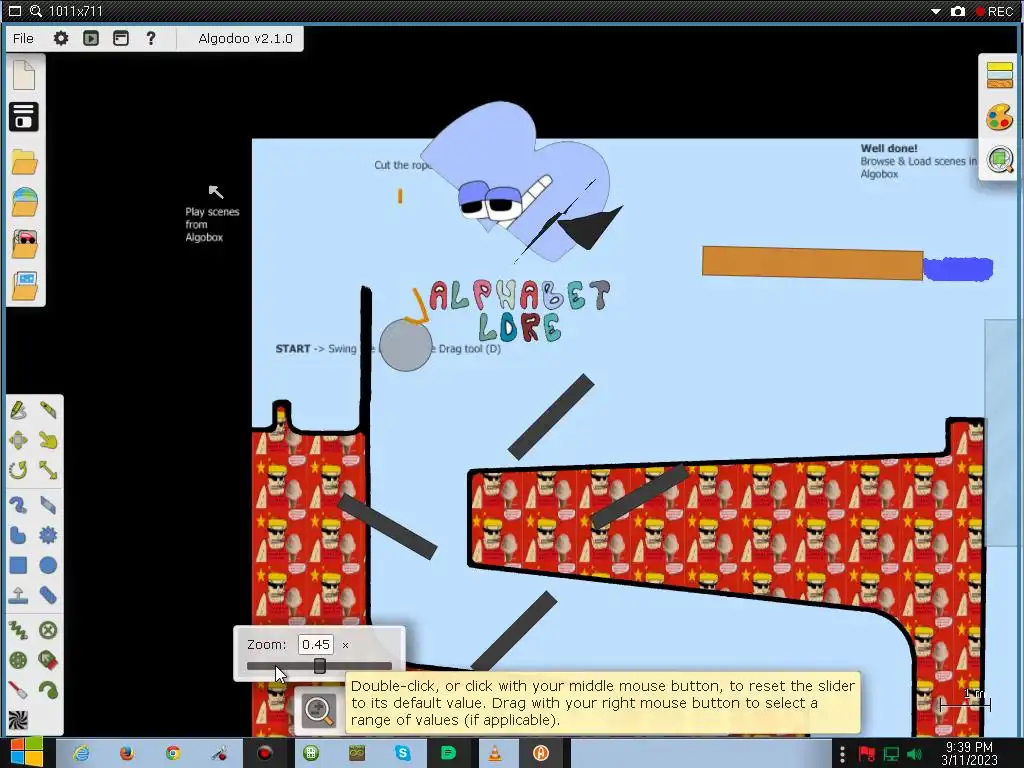Viewport: 1024px width, 768px height.
Task: Click the Algodoo v2.1.0 title label
Action: (x=246, y=39)
